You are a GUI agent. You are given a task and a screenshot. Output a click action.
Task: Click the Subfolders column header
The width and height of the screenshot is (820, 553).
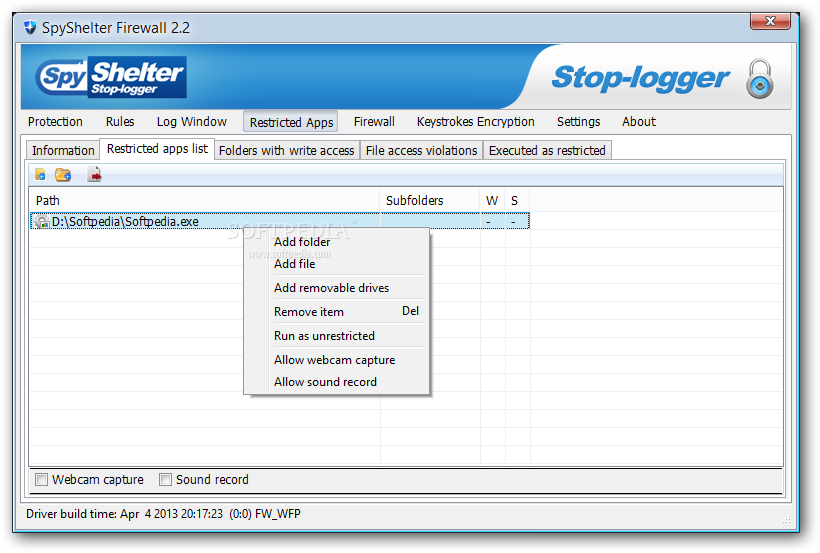(x=430, y=200)
